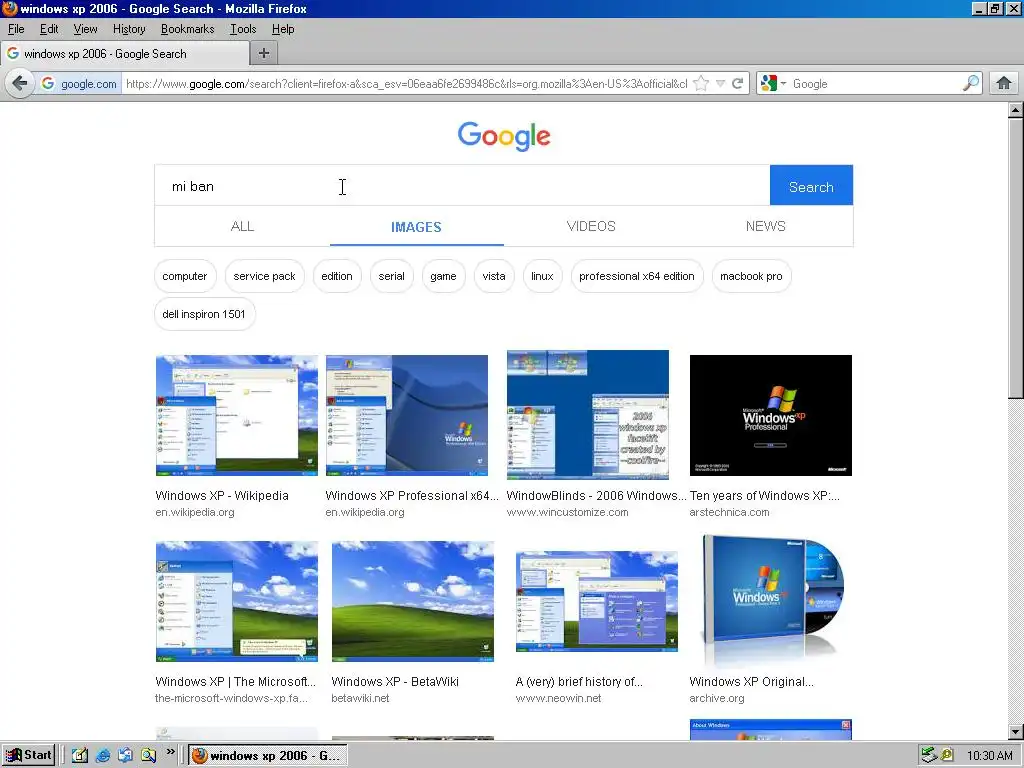1024x768 pixels.
Task: Select the IMAGES tab
Action: coord(417,226)
